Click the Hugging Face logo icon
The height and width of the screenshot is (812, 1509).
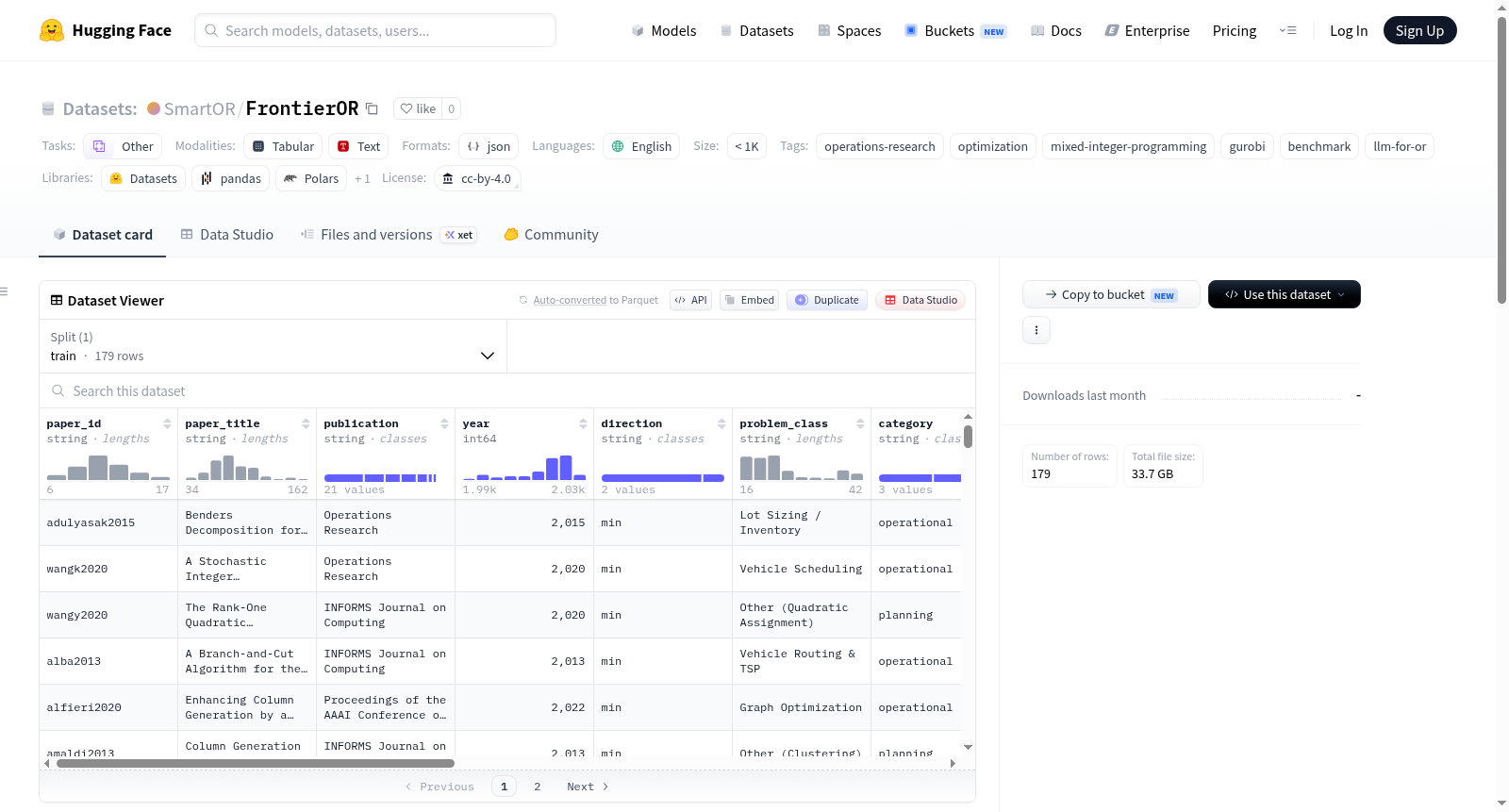52,30
